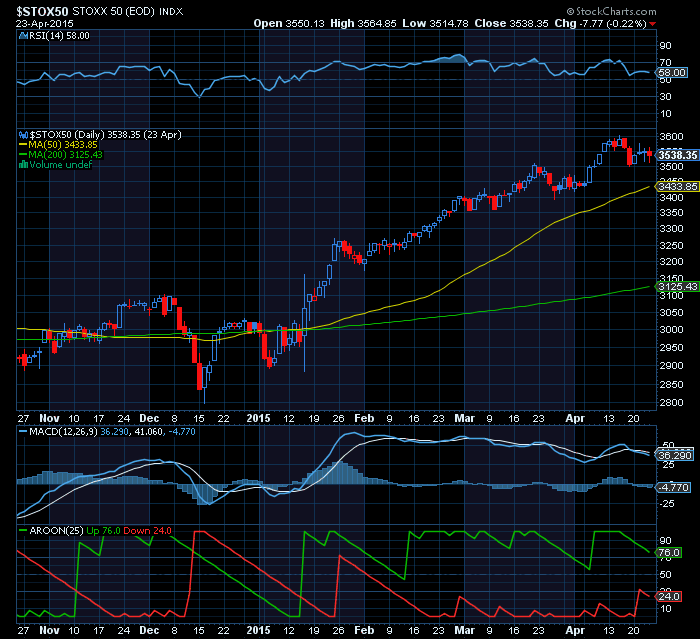Image resolution: width=700 pixels, height=639 pixels.
Task: Click the 24.0 red Aroon axis tag
Action: (x=669, y=597)
